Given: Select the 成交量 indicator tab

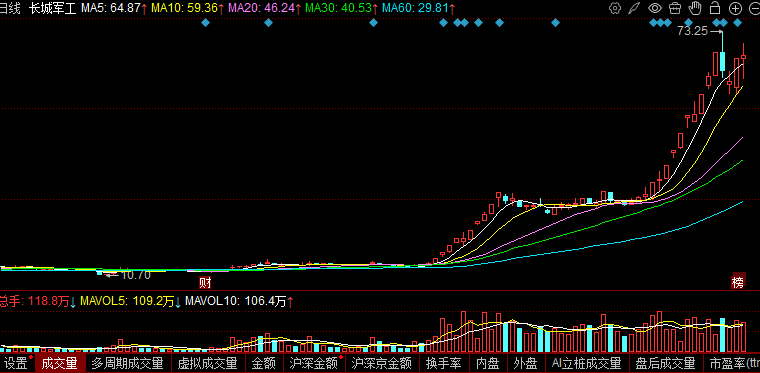Looking at the screenshot, I should click(x=60, y=363).
